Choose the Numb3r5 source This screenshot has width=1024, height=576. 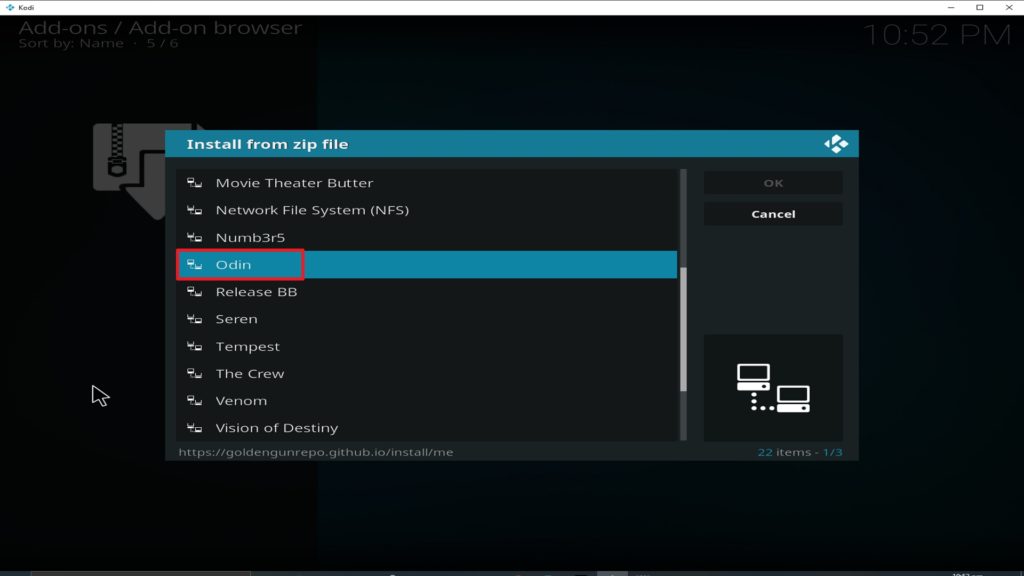click(x=426, y=238)
